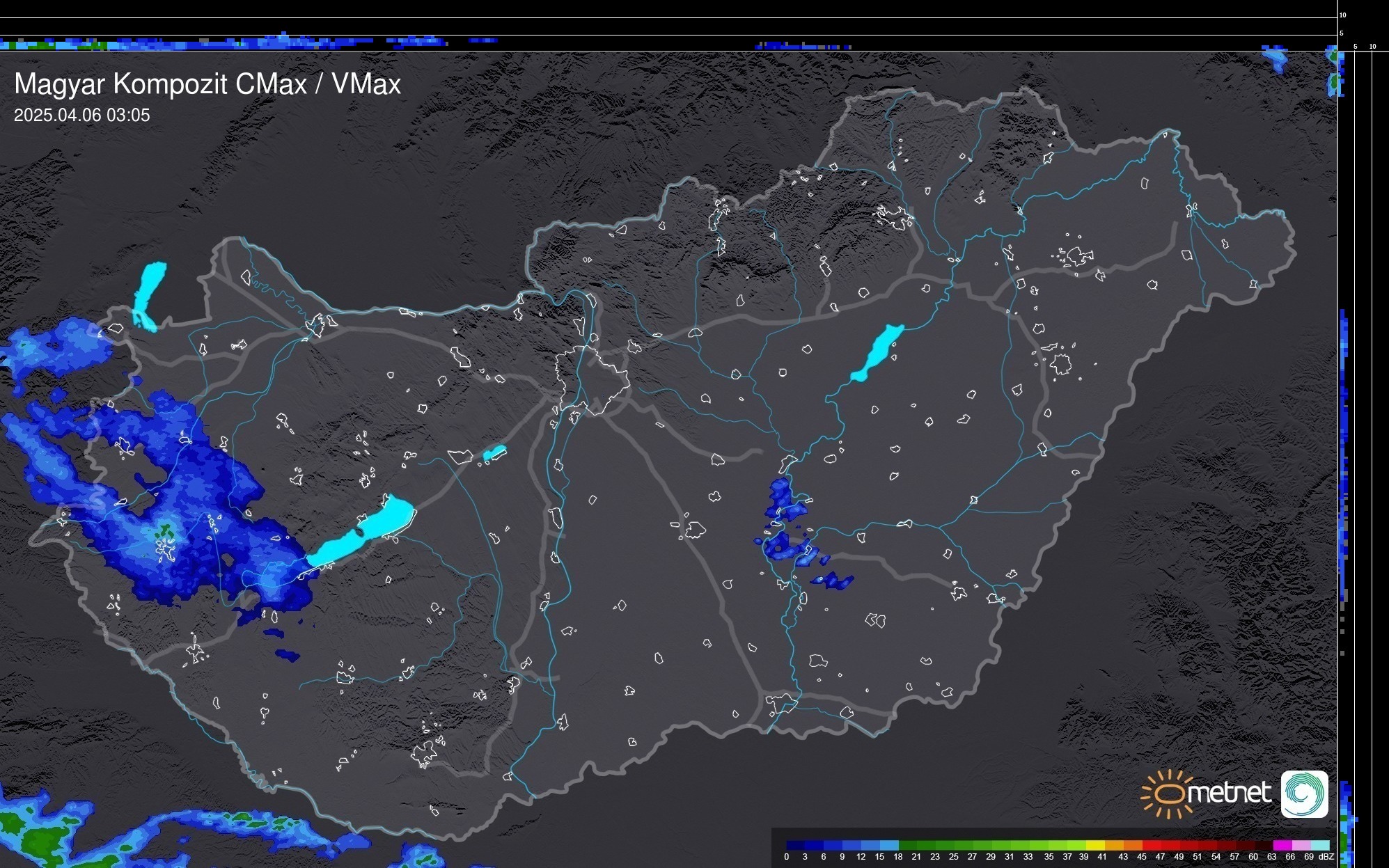Image resolution: width=1389 pixels, height=868 pixels.
Task: Click the teal spiral radar logo
Action: pyautogui.click(x=1304, y=794)
